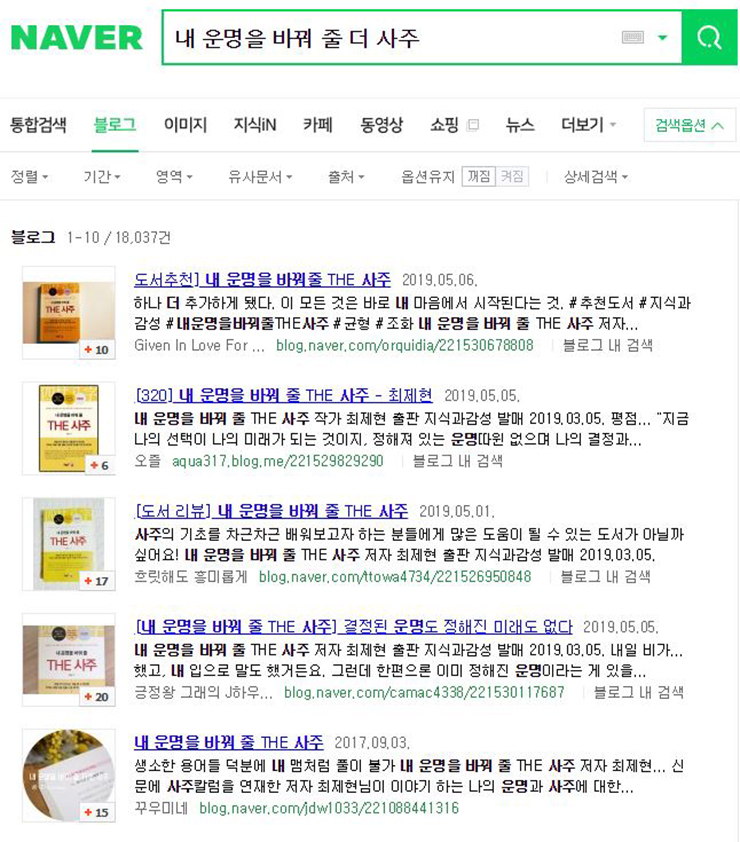Viewport: 740px width, 842px height.
Task: Open the +10 image count badge
Action: point(97,350)
